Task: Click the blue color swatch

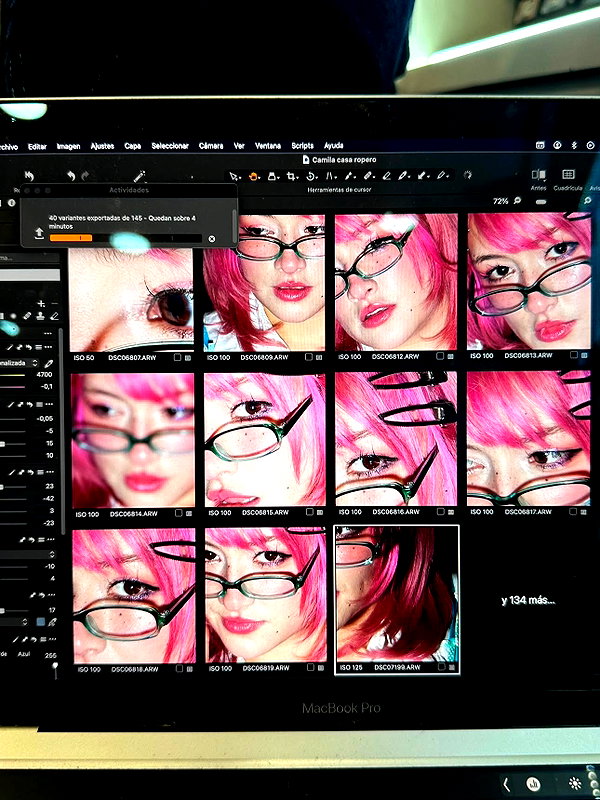Action: (x=41, y=622)
